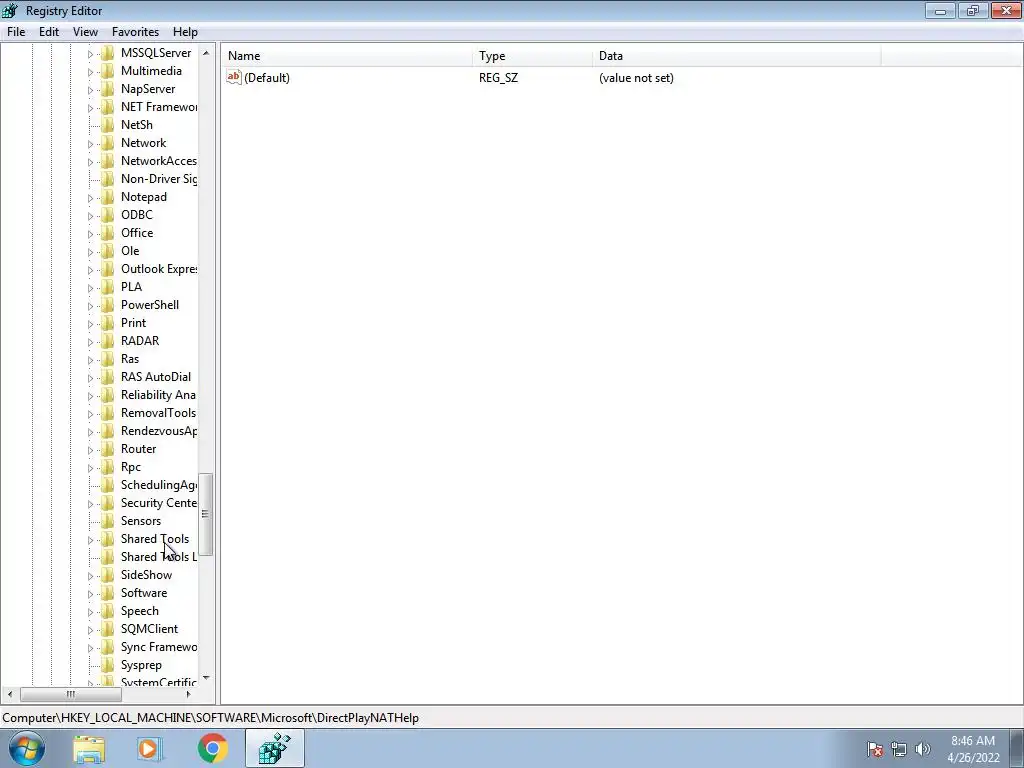Click the (Default) string value icon
The height and width of the screenshot is (768, 1024).
coord(234,77)
